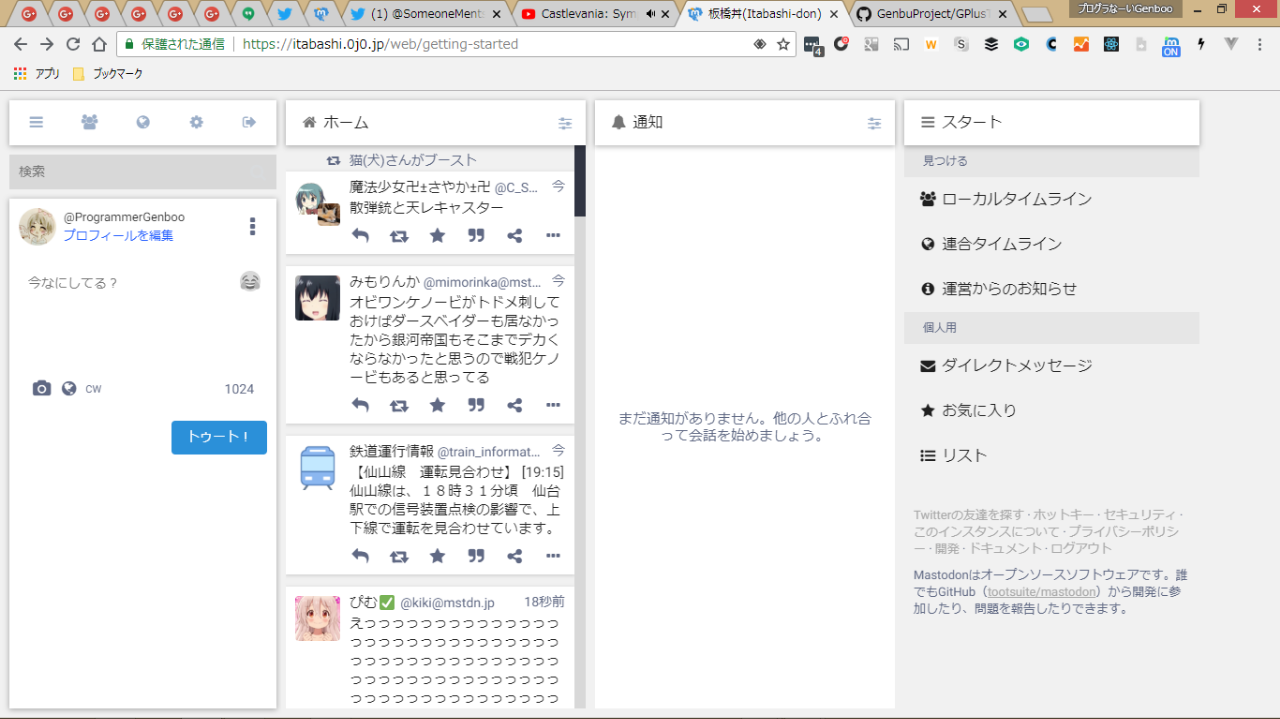Open the three-dot menu beside @ProgrammerGenboo
Viewport: 1280px width, 719px height.
(x=252, y=227)
